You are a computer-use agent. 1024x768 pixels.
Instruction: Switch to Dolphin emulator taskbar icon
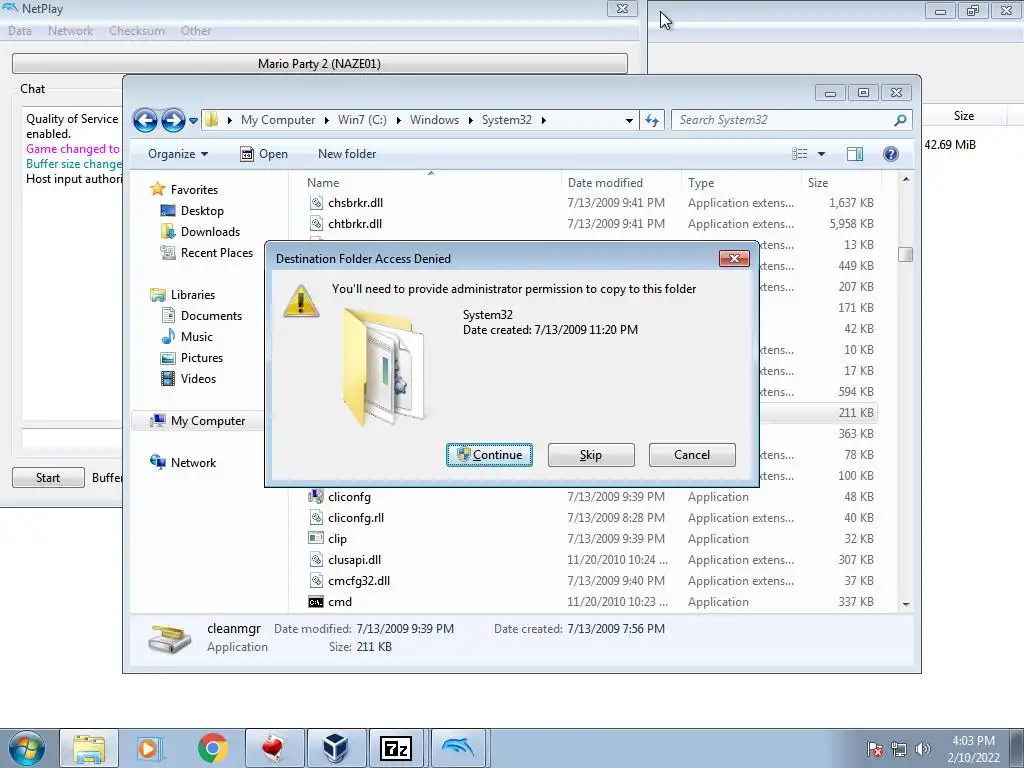click(458, 748)
